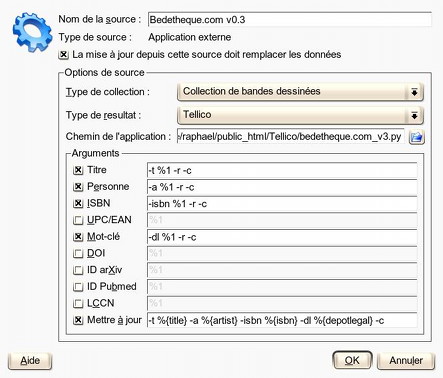Open the Type de collection dropdown
Screen dimensions: 443x378
[300, 92]
